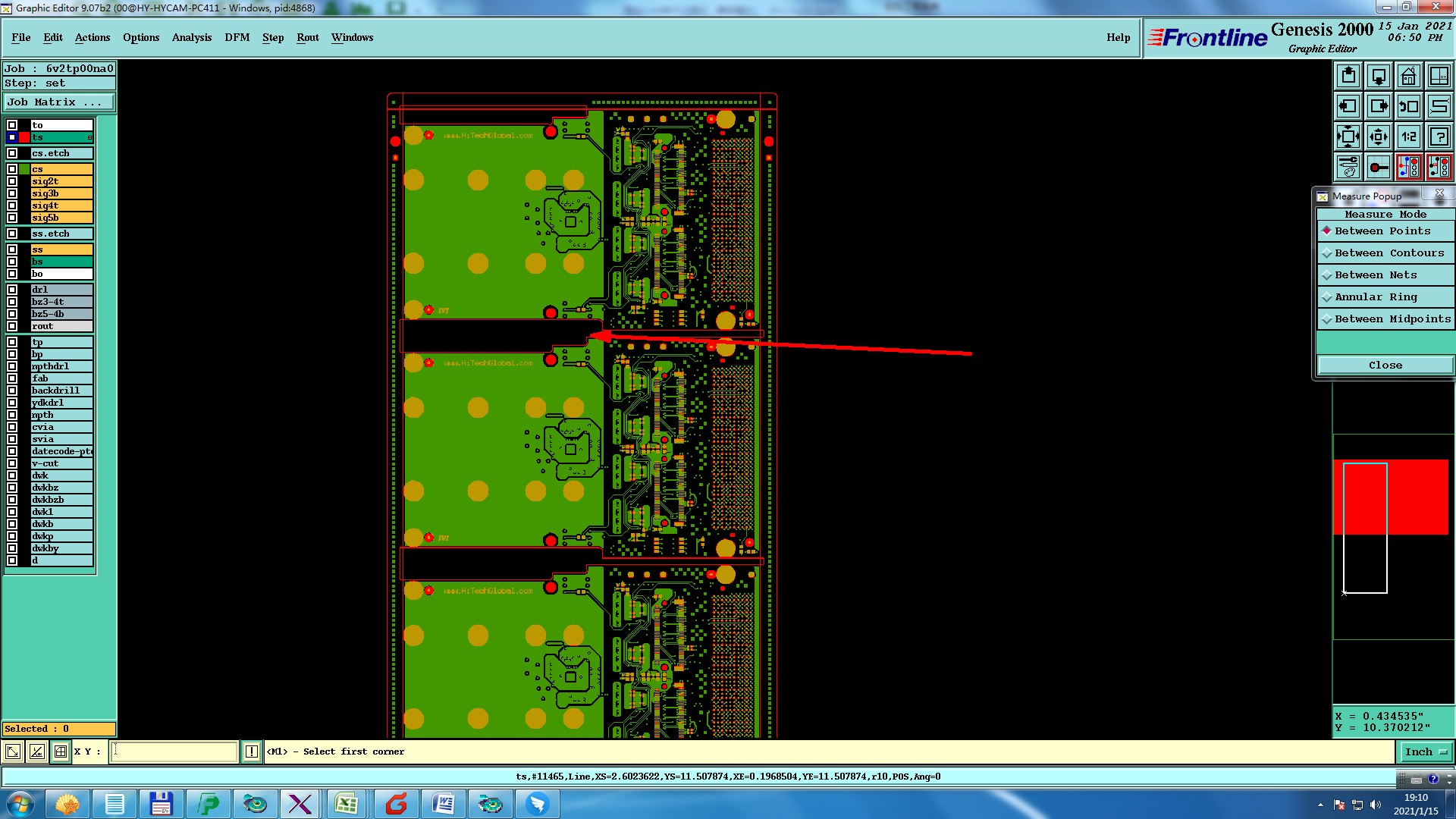Screen dimensions: 1456x819
Task: Click the 1:2 zoom ratio icon
Action: tap(1408, 136)
